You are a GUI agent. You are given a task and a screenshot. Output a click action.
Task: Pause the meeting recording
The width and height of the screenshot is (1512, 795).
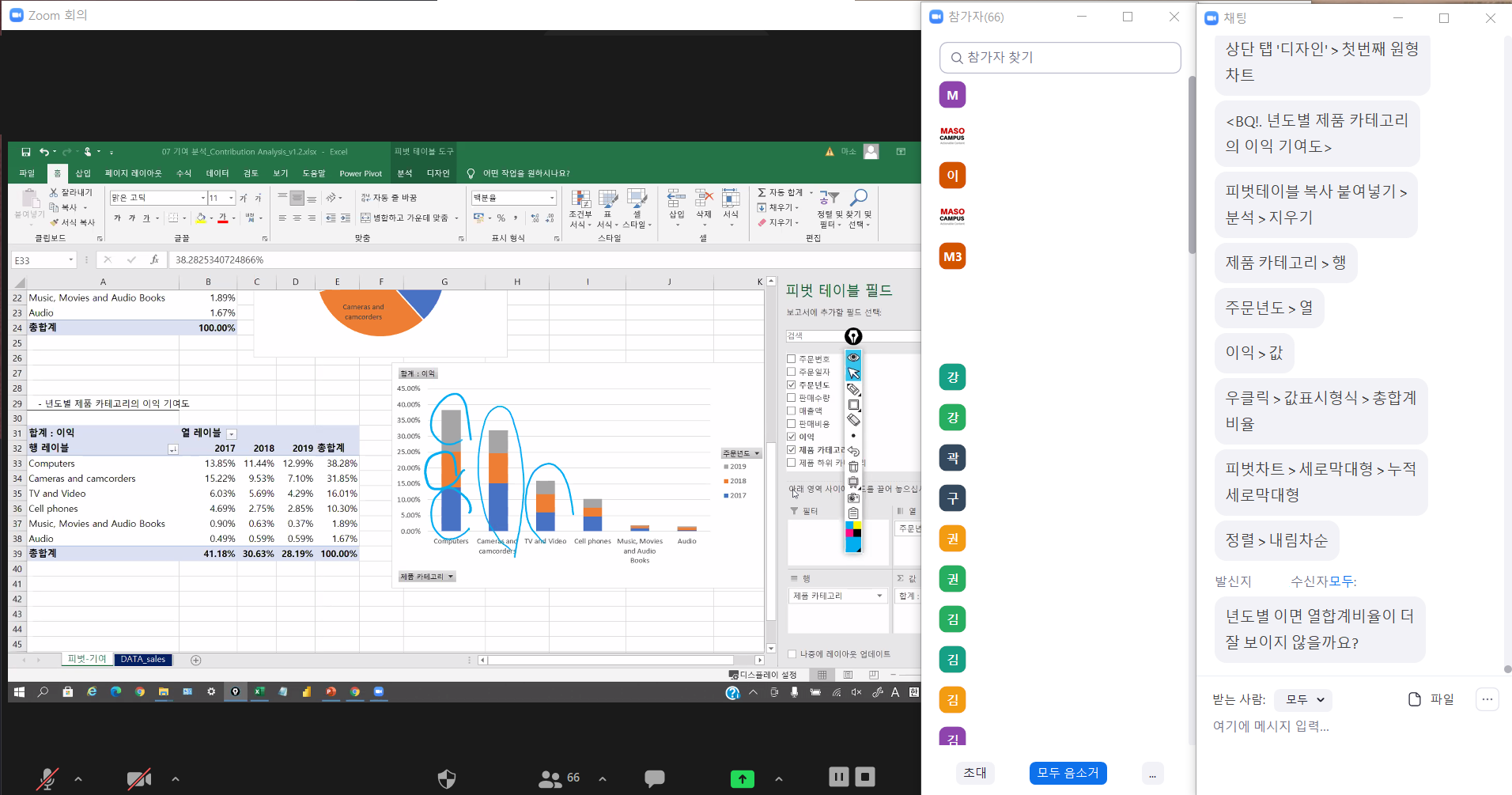838,777
